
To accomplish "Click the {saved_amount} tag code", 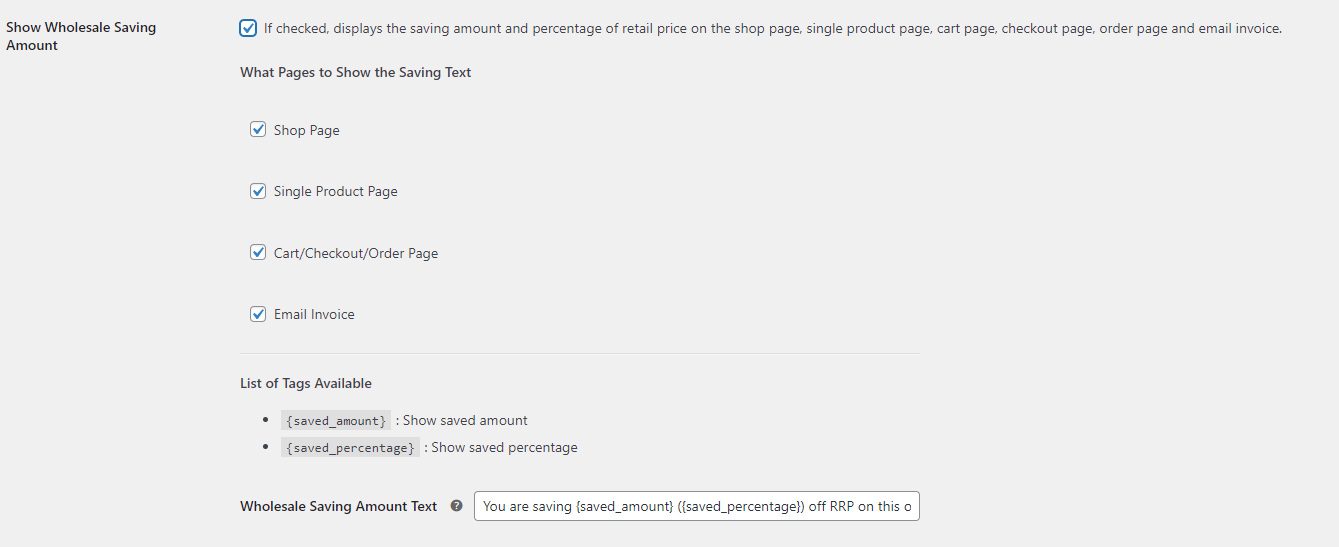I will tap(335, 421).
